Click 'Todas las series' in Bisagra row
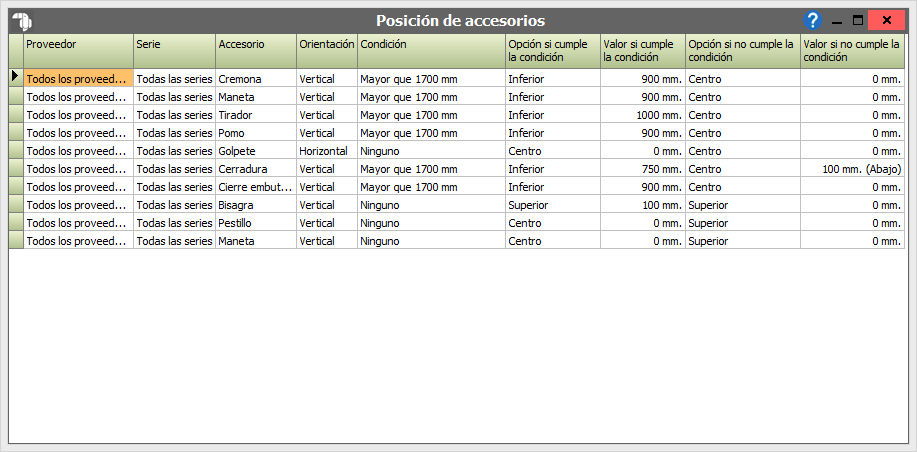917x452 pixels. coord(175,205)
